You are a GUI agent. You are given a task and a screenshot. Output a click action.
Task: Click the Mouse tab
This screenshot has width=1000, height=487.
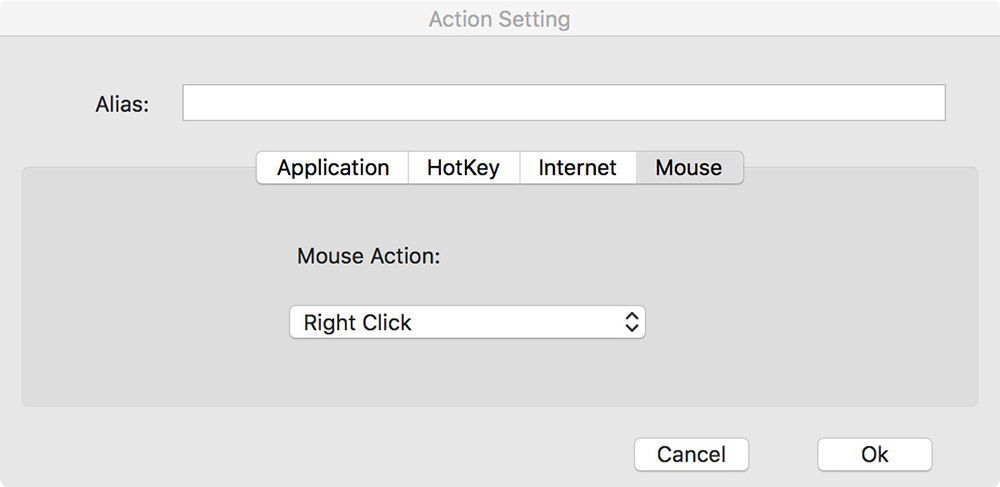click(x=689, y=168)
